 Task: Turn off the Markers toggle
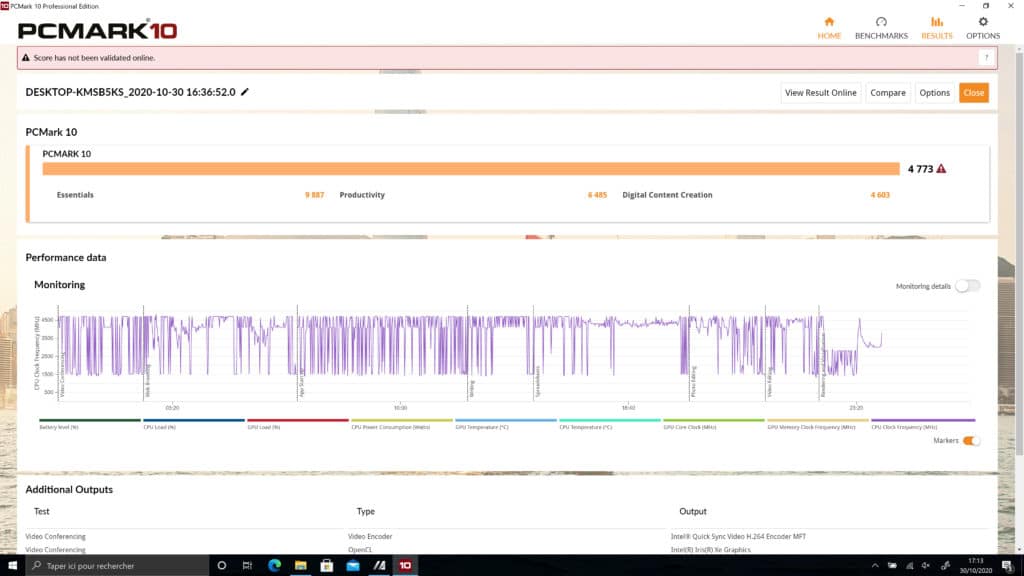click(971, 441)
